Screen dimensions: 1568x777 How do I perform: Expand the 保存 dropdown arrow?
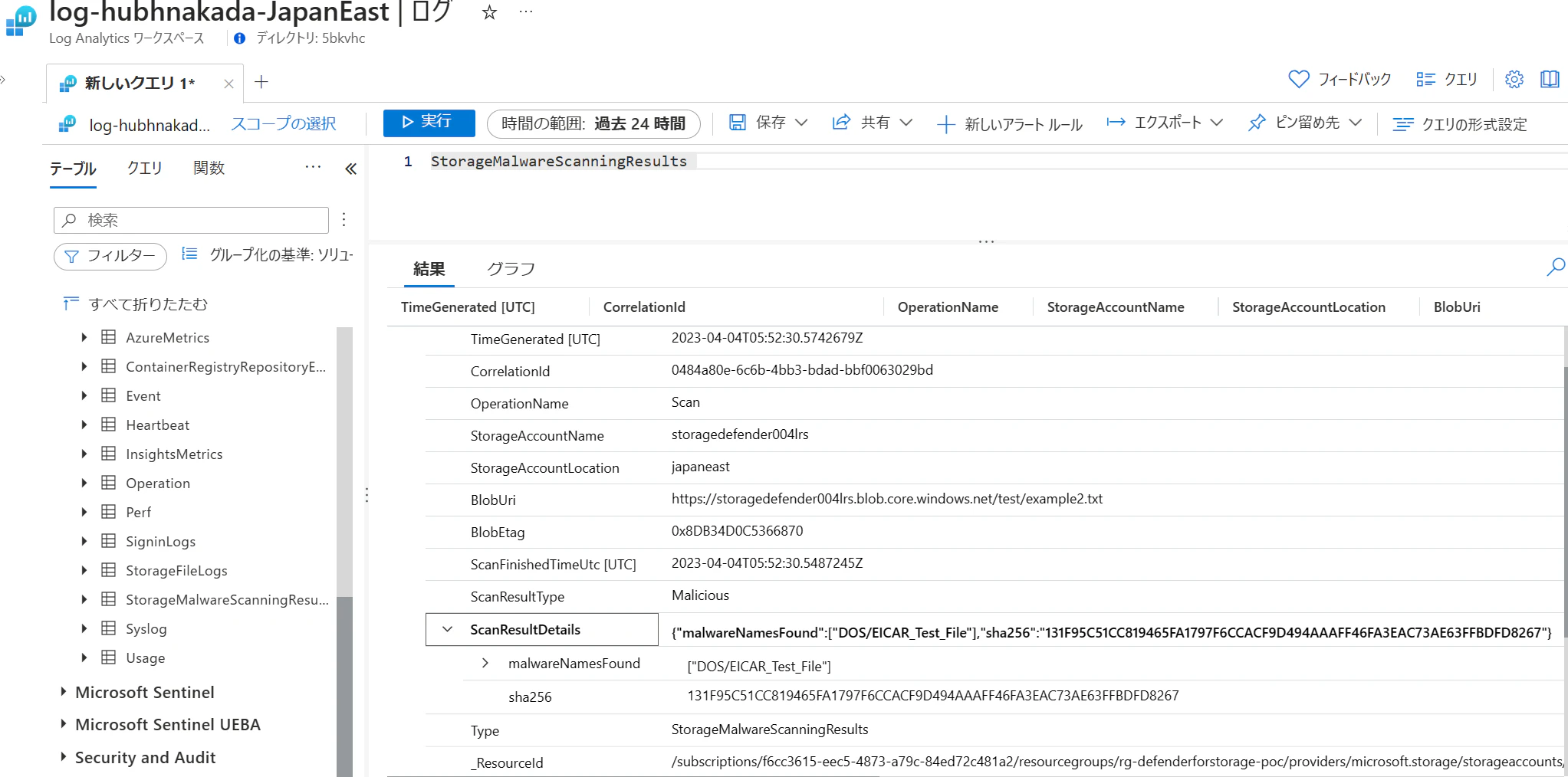tap(801, 123)
